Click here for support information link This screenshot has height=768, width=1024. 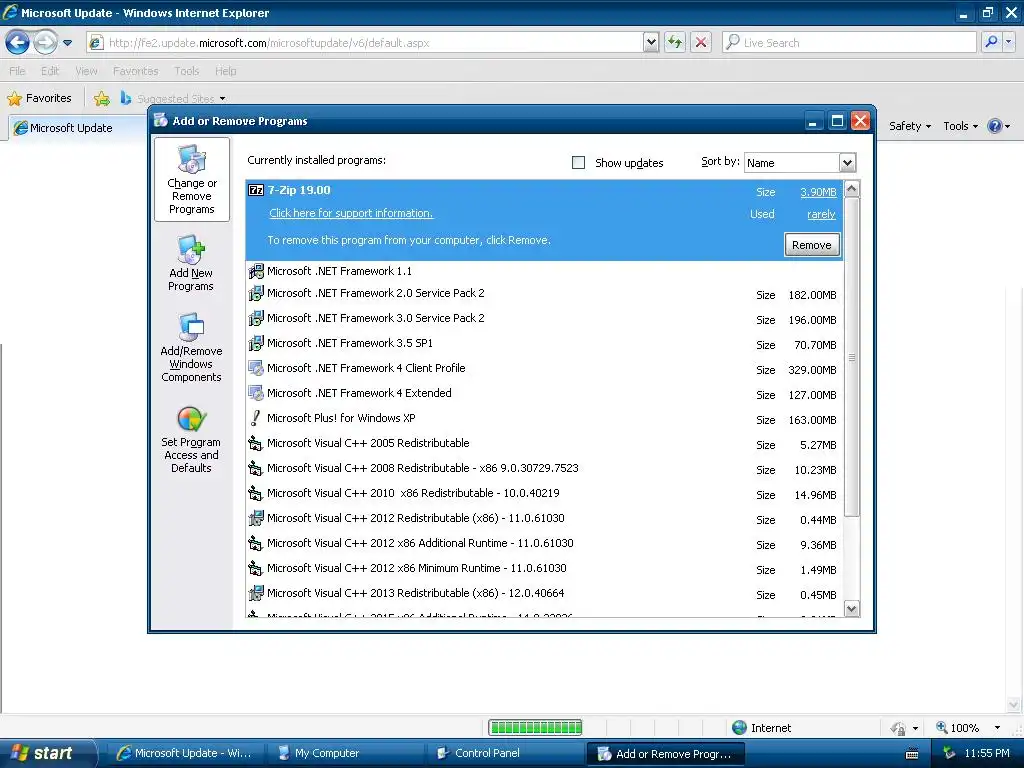tap(351, 213)
